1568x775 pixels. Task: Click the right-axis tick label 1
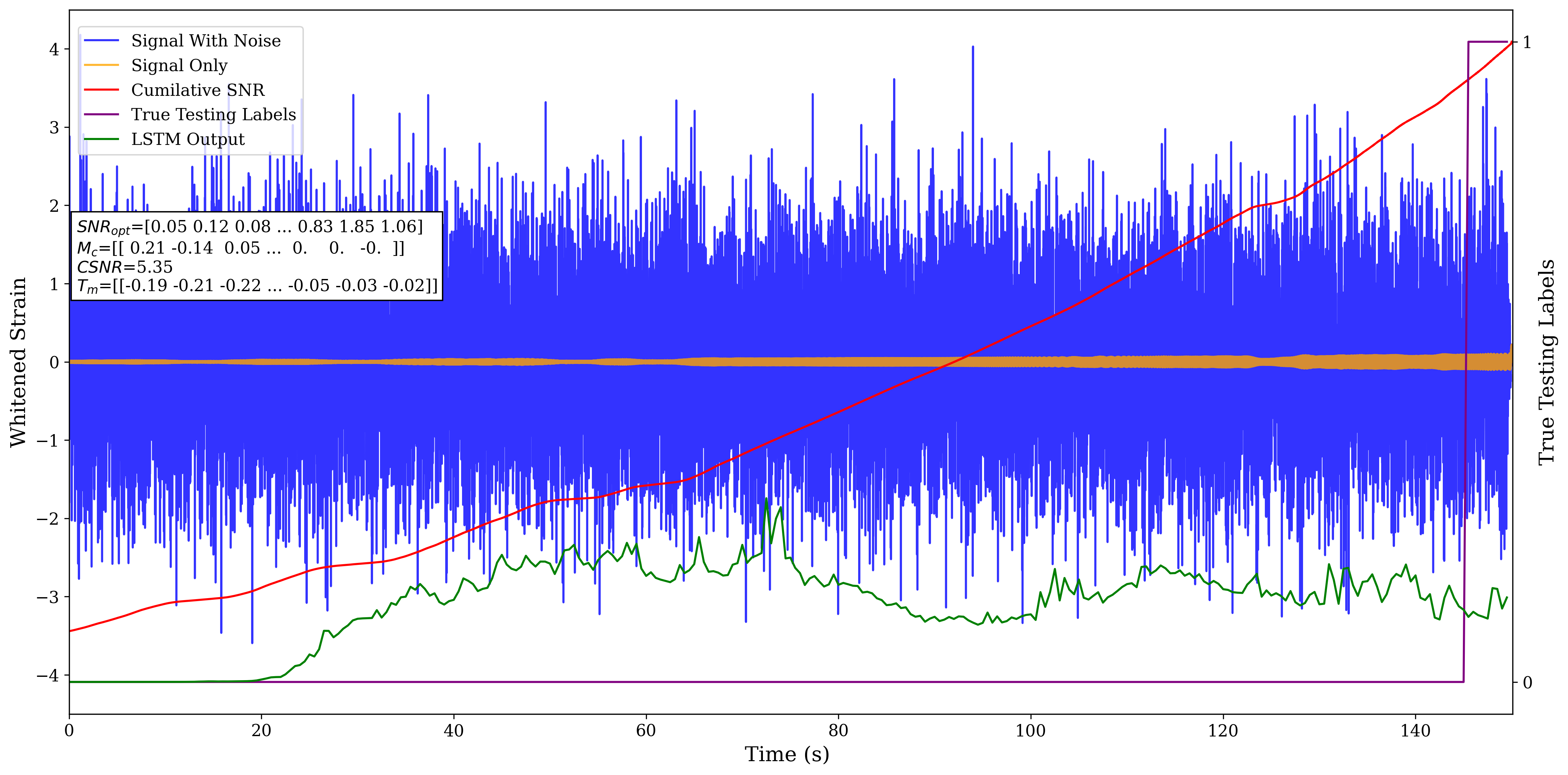[1526, 42]
